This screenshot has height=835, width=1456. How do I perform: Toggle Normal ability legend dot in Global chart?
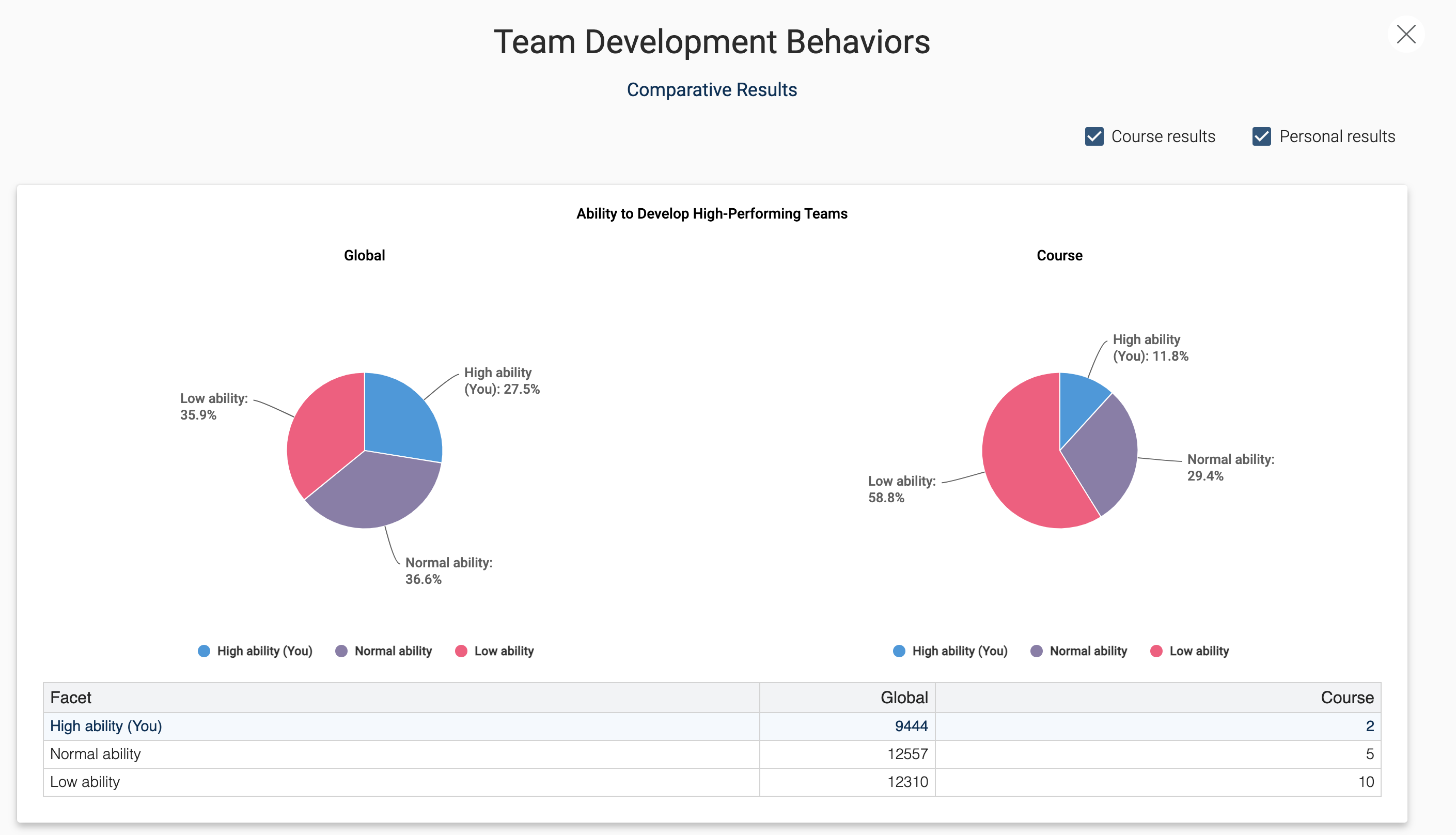point(341,651)
